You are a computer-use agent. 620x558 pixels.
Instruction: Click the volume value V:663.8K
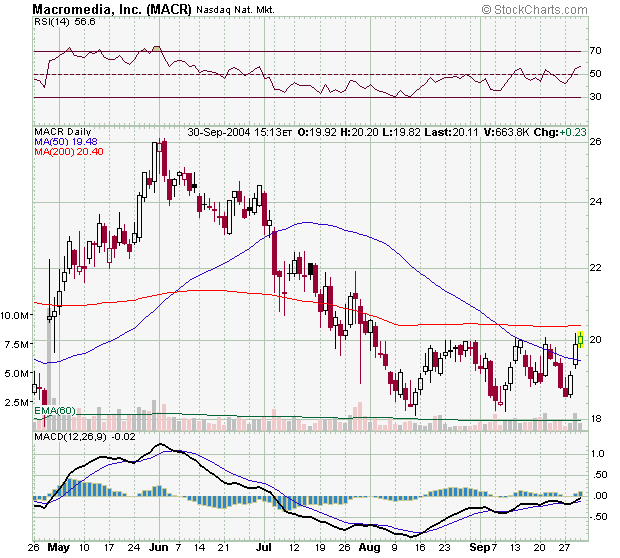point(507,132)
